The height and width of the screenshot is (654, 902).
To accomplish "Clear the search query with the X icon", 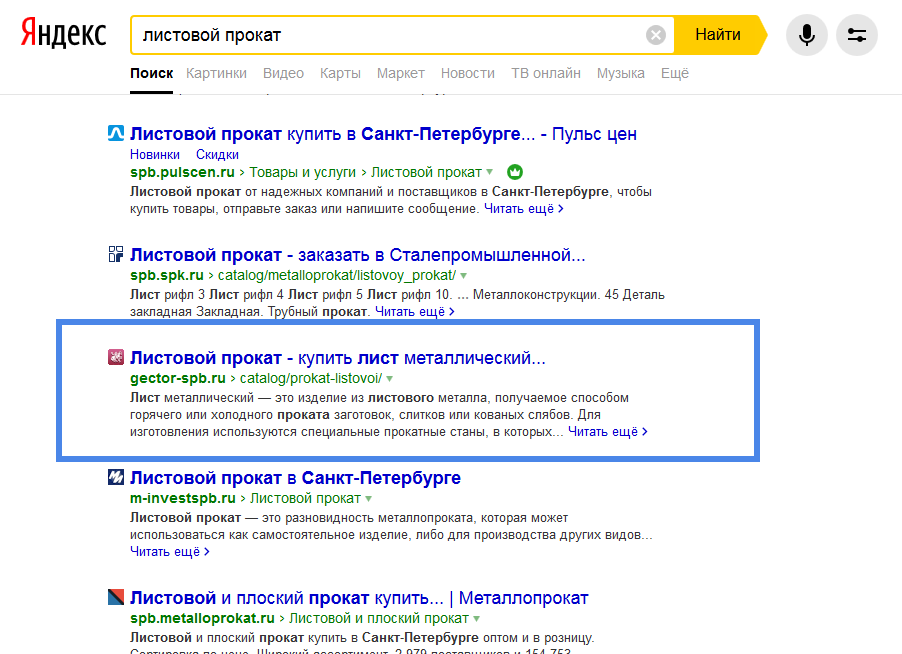I will point(656,35).
